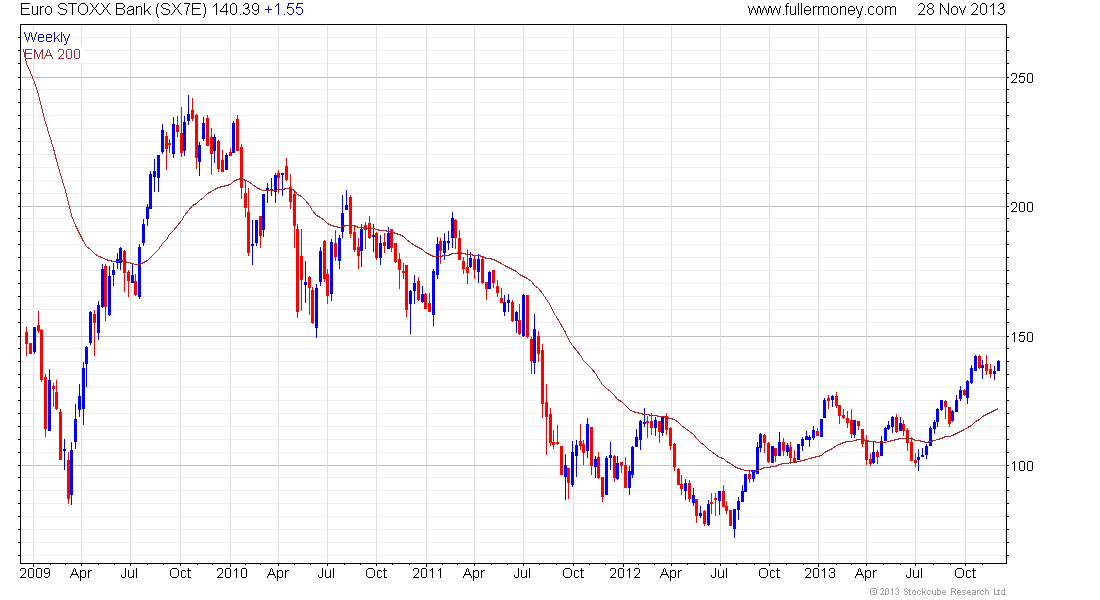Select the EMA 200 legend label

pyautogui.click(x=52, y=54)
